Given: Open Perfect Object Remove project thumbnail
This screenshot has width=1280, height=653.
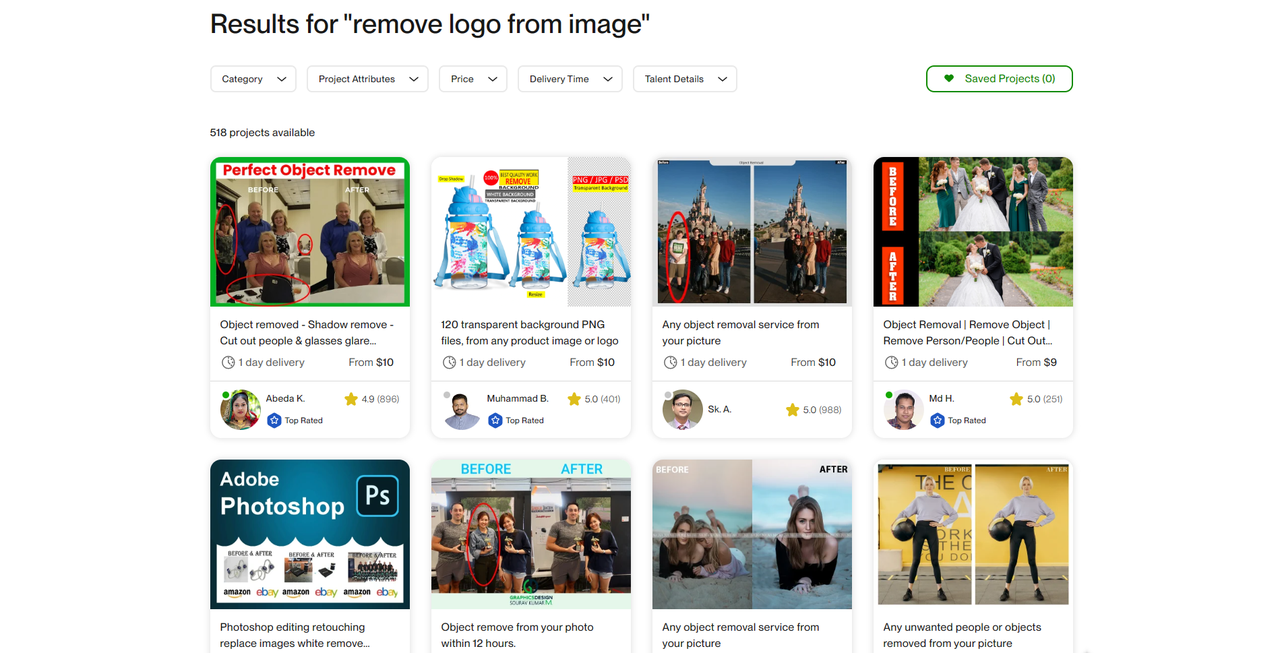Looking at the screenshot, I should [310, 232].
